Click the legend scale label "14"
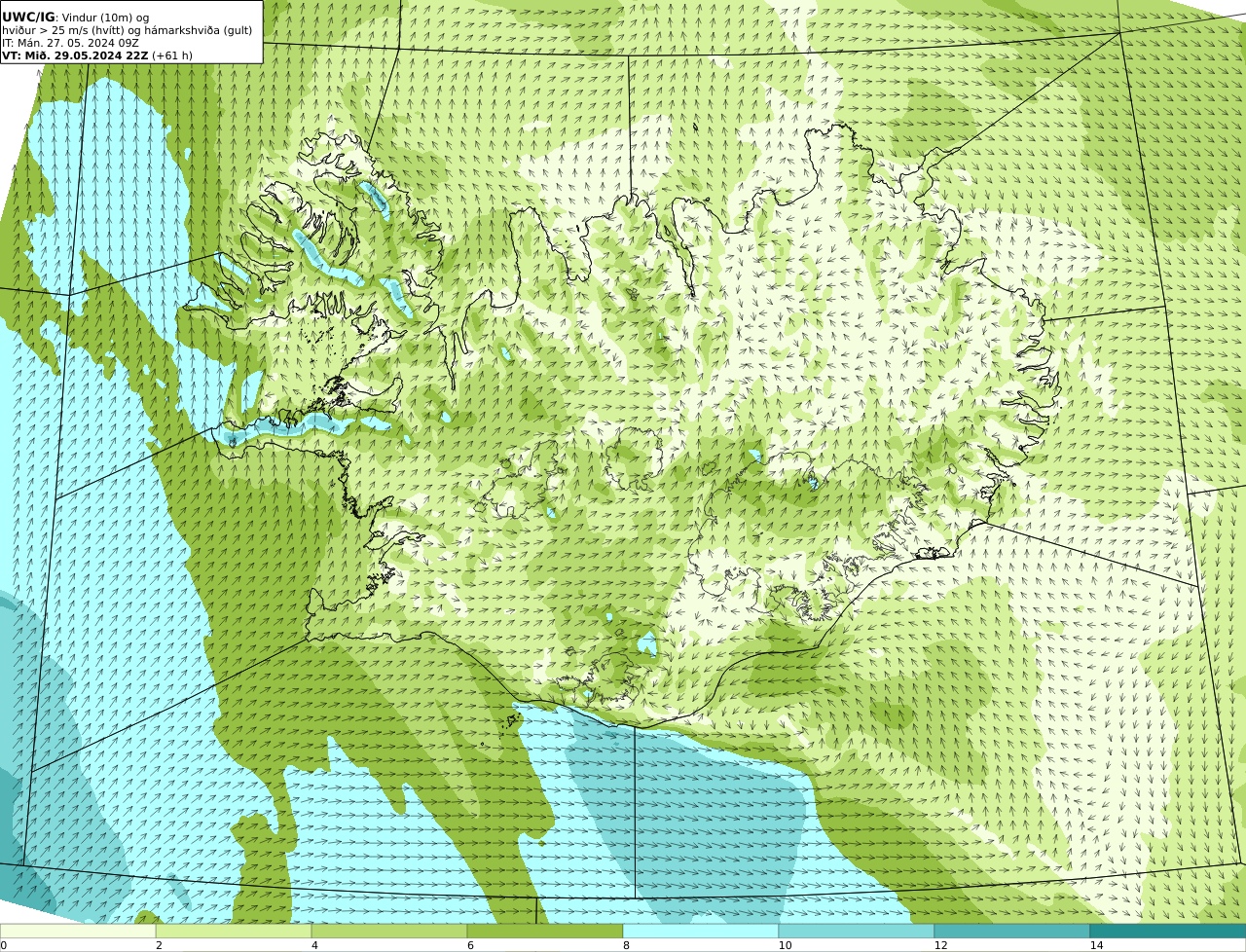1246x952 pixels. tap(1096, 945)
